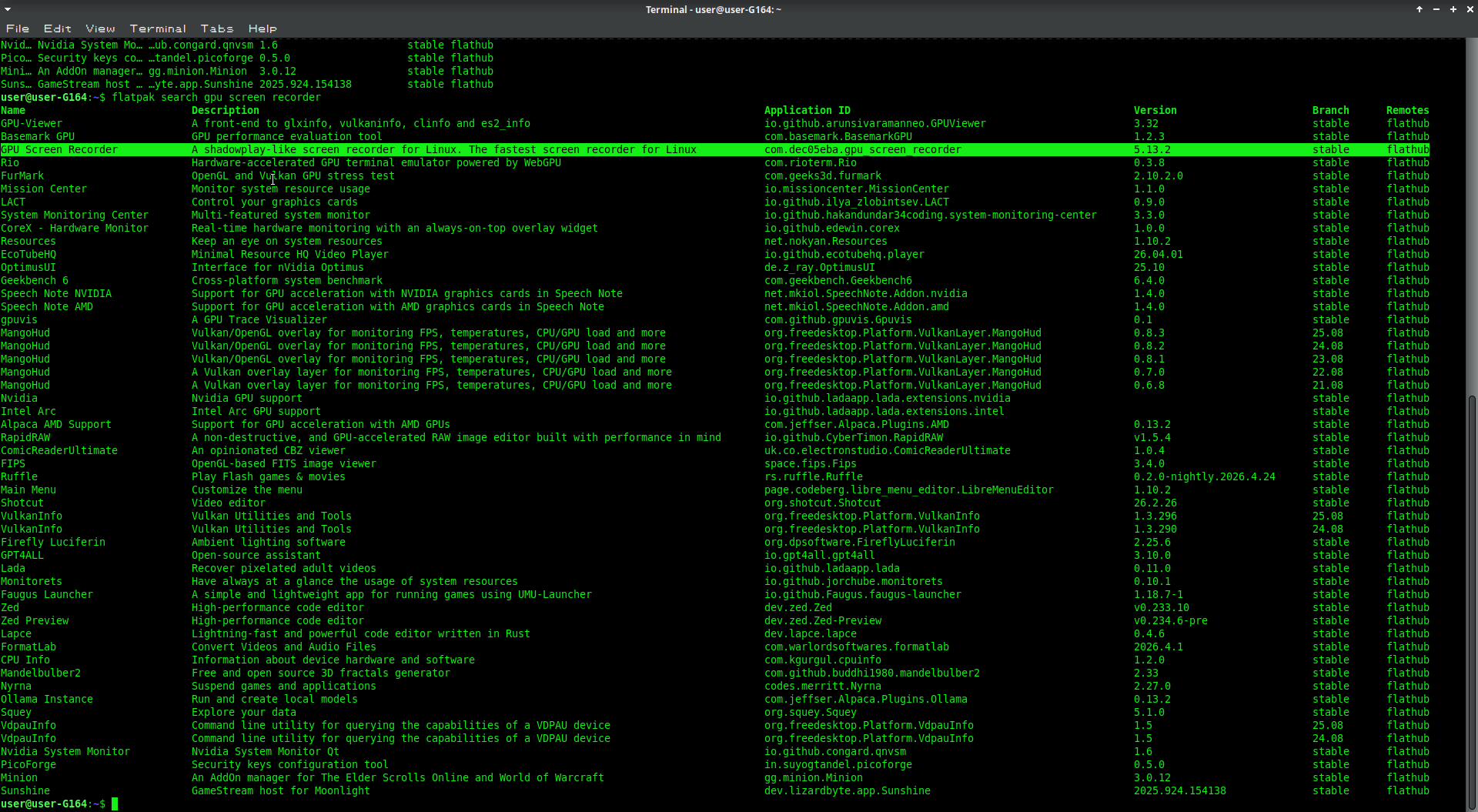The height and width of the screenshot is (812, 1478).
Task: Click the name "GPT4ALL"
Action: click(22, 556)
